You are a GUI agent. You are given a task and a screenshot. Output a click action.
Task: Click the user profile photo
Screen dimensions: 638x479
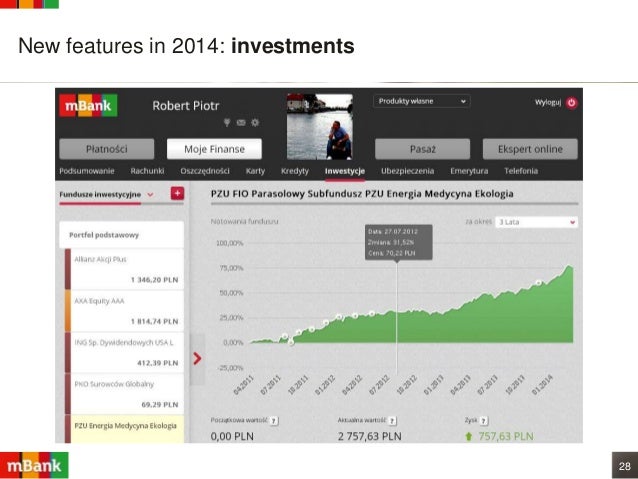320,127
